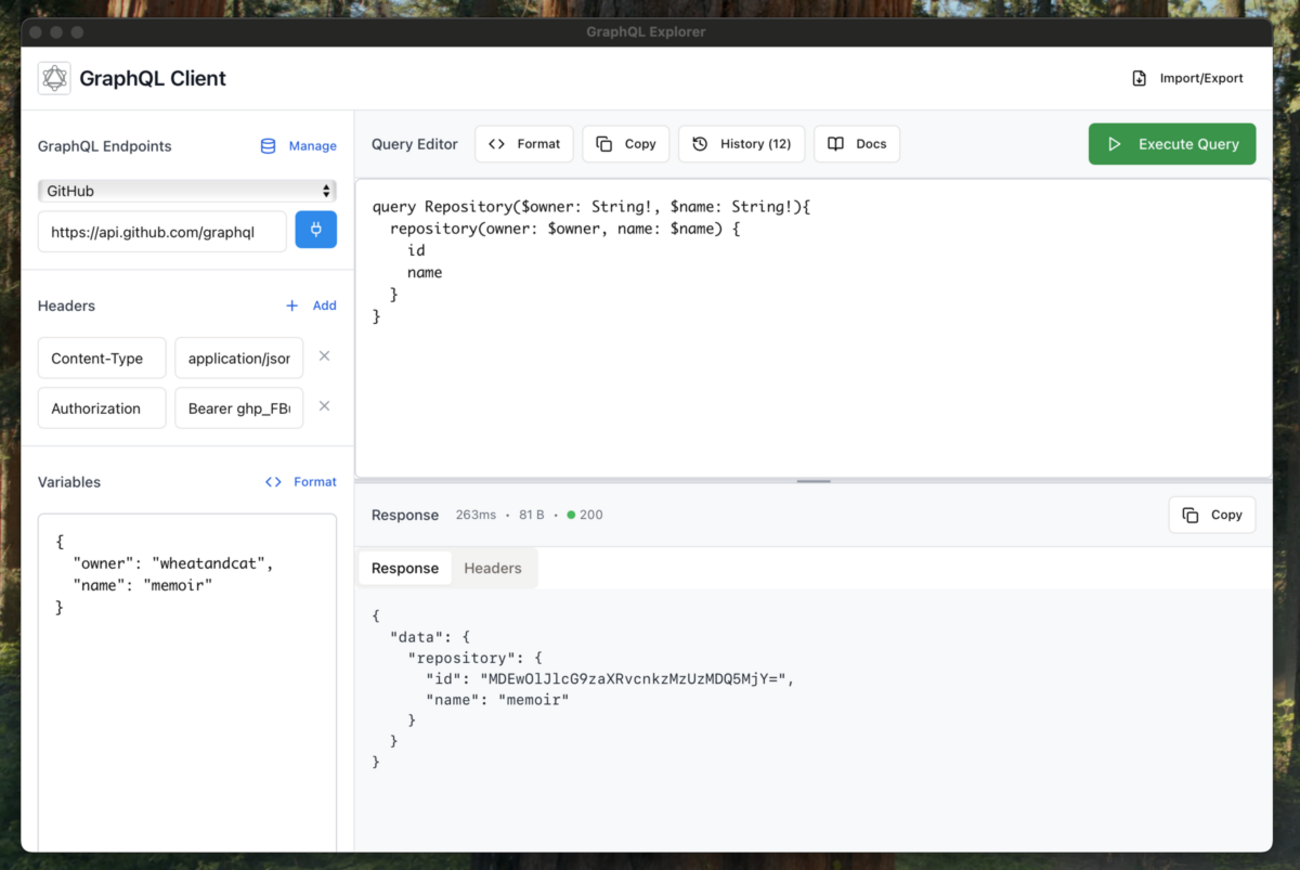Remove the Authorization header row
The height and width of the screenshot is (870, 1300).
pos(324,406)
